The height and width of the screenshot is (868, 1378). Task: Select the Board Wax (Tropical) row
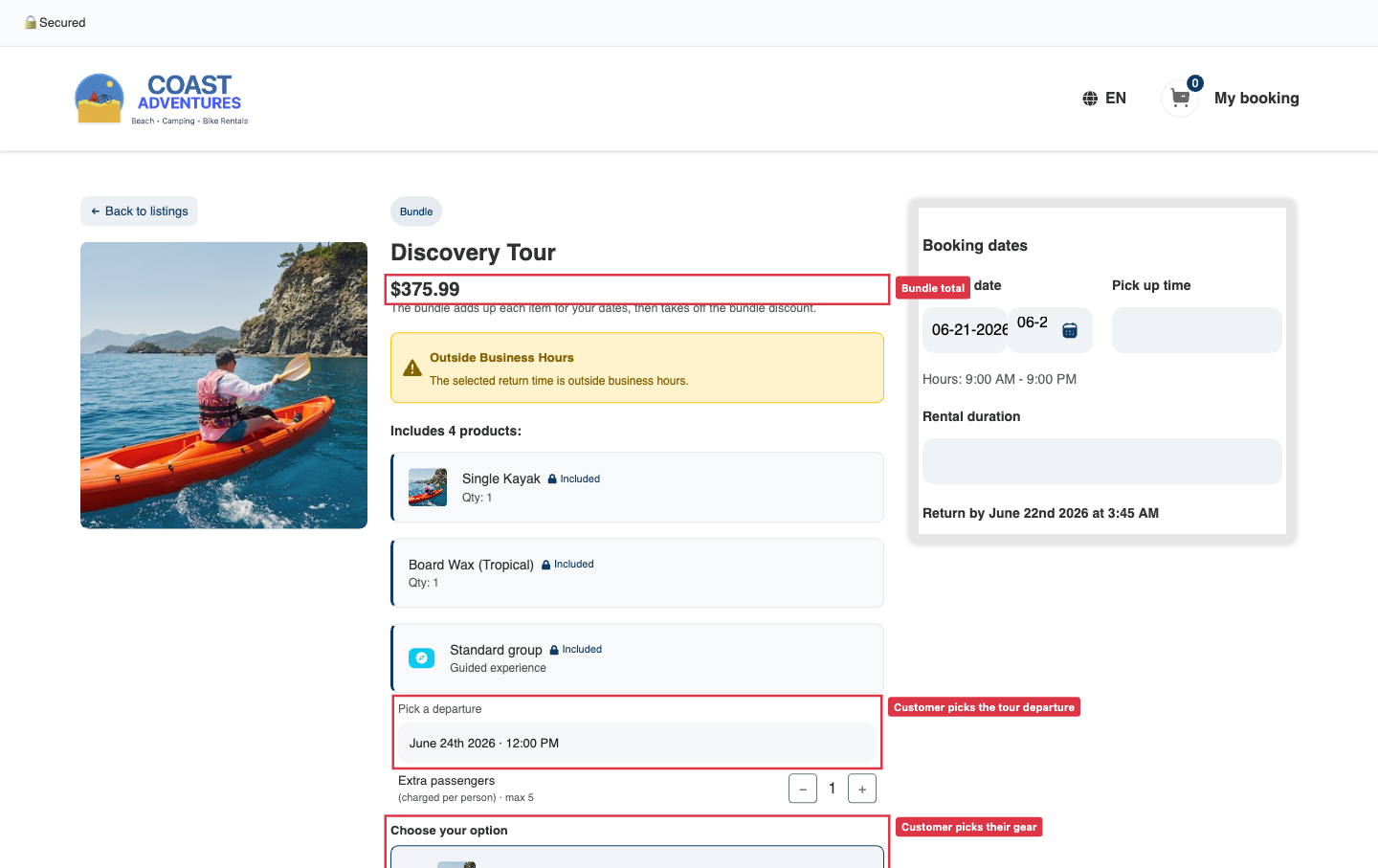[x=637, y=573]
